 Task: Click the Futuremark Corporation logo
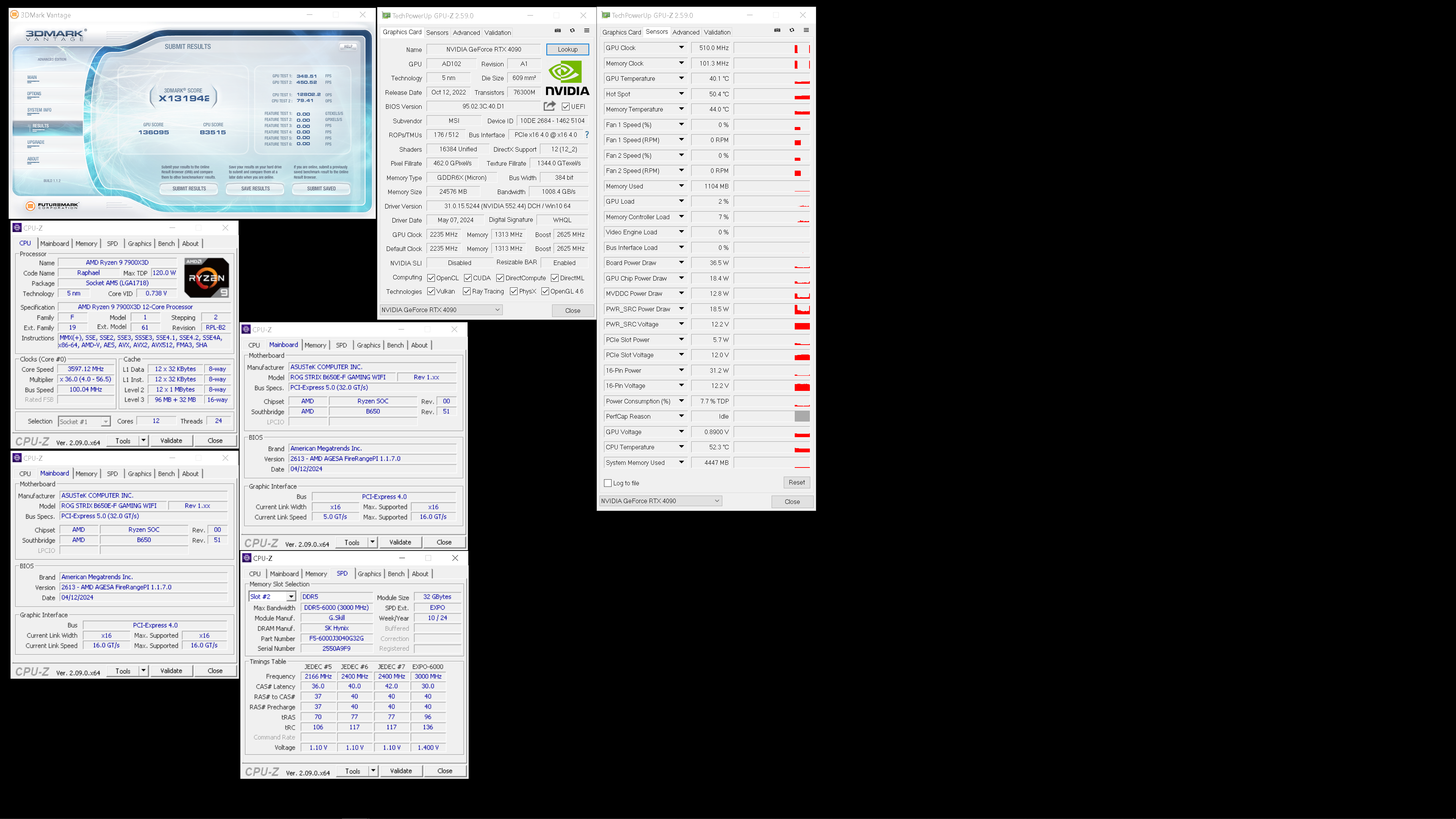tap(53, 206)
